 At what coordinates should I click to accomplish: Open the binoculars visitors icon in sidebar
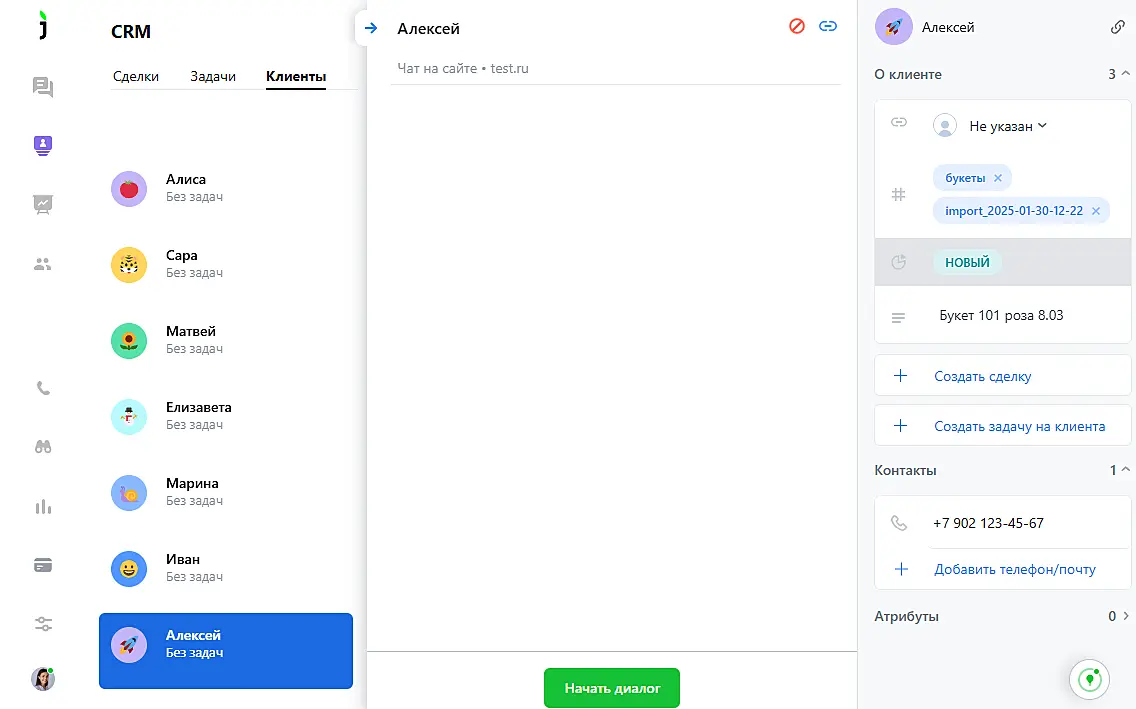tap(43, 447)
